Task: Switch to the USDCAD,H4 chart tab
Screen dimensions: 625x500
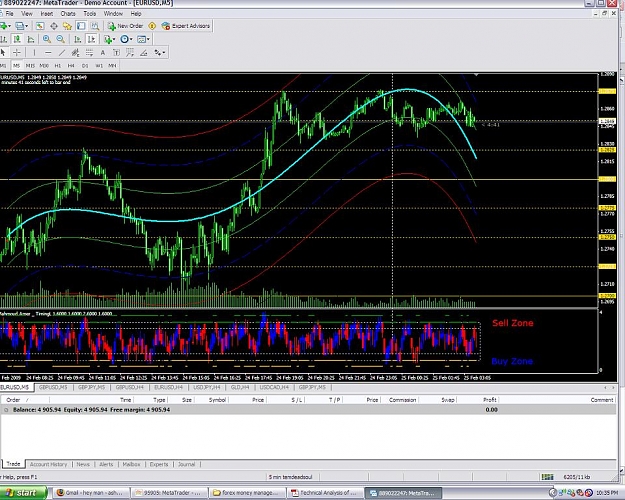Action: [274, 387]
